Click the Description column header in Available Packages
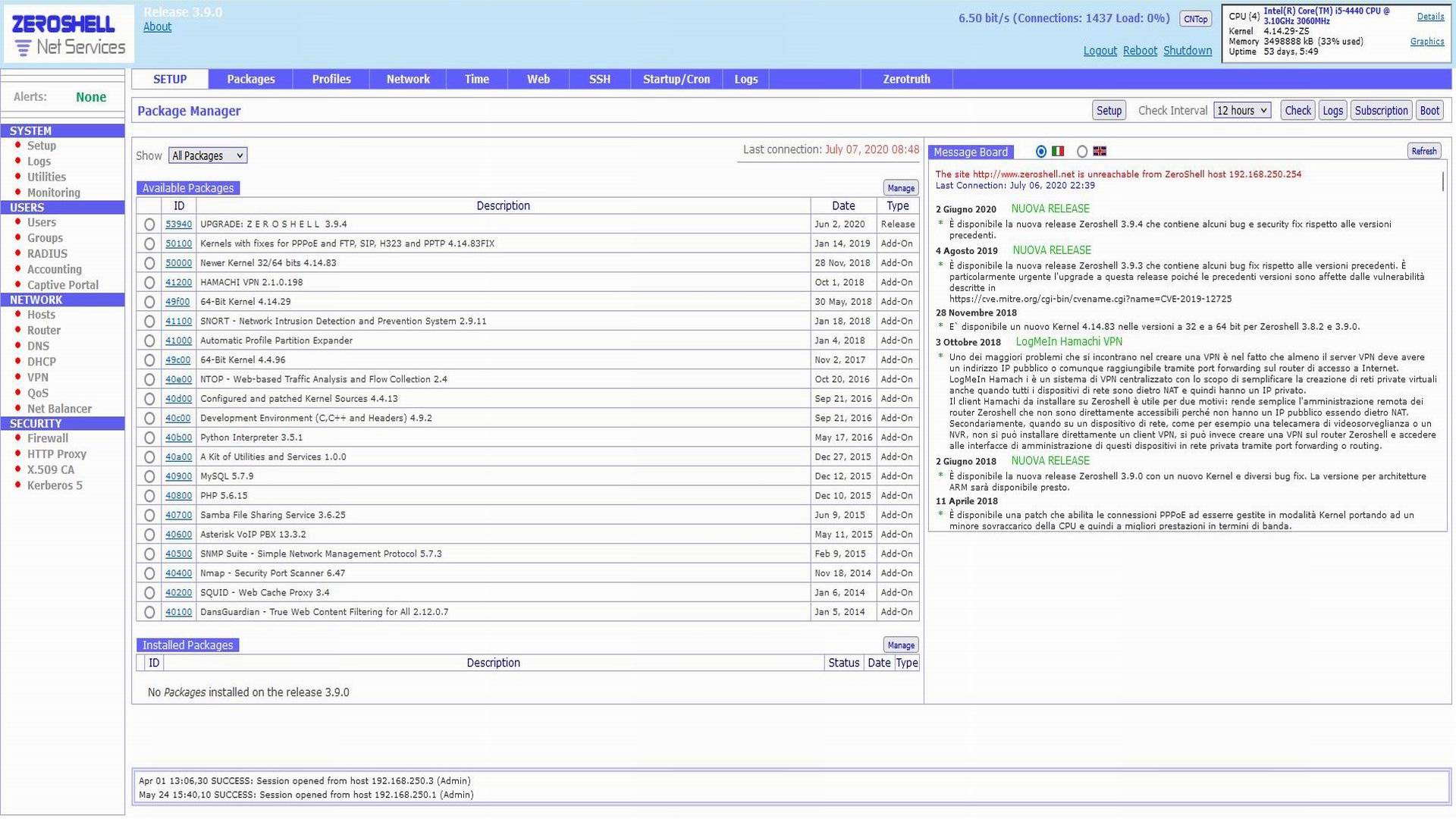1456x819 pixels. point(503,206)
